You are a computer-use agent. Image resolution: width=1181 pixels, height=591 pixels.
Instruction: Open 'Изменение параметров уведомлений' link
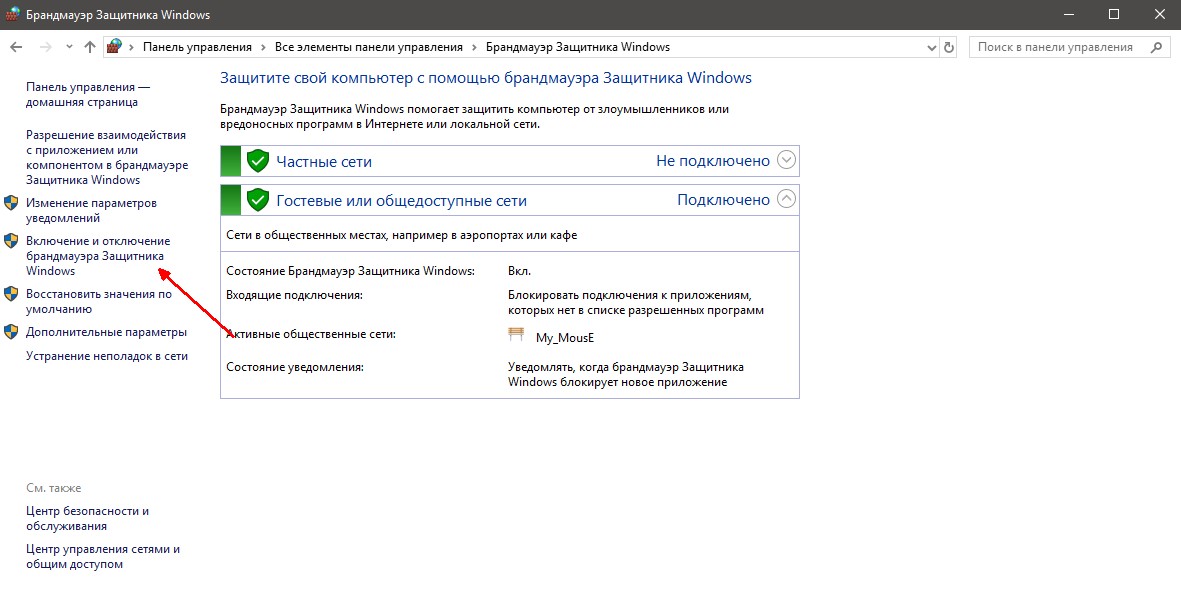coord(91,211)
